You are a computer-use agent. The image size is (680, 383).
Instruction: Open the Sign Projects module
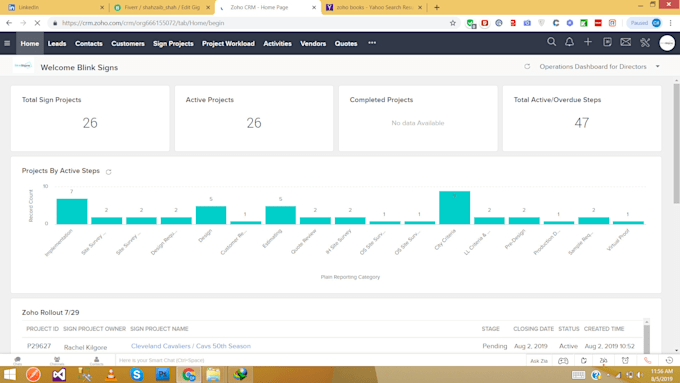[173, 43]
